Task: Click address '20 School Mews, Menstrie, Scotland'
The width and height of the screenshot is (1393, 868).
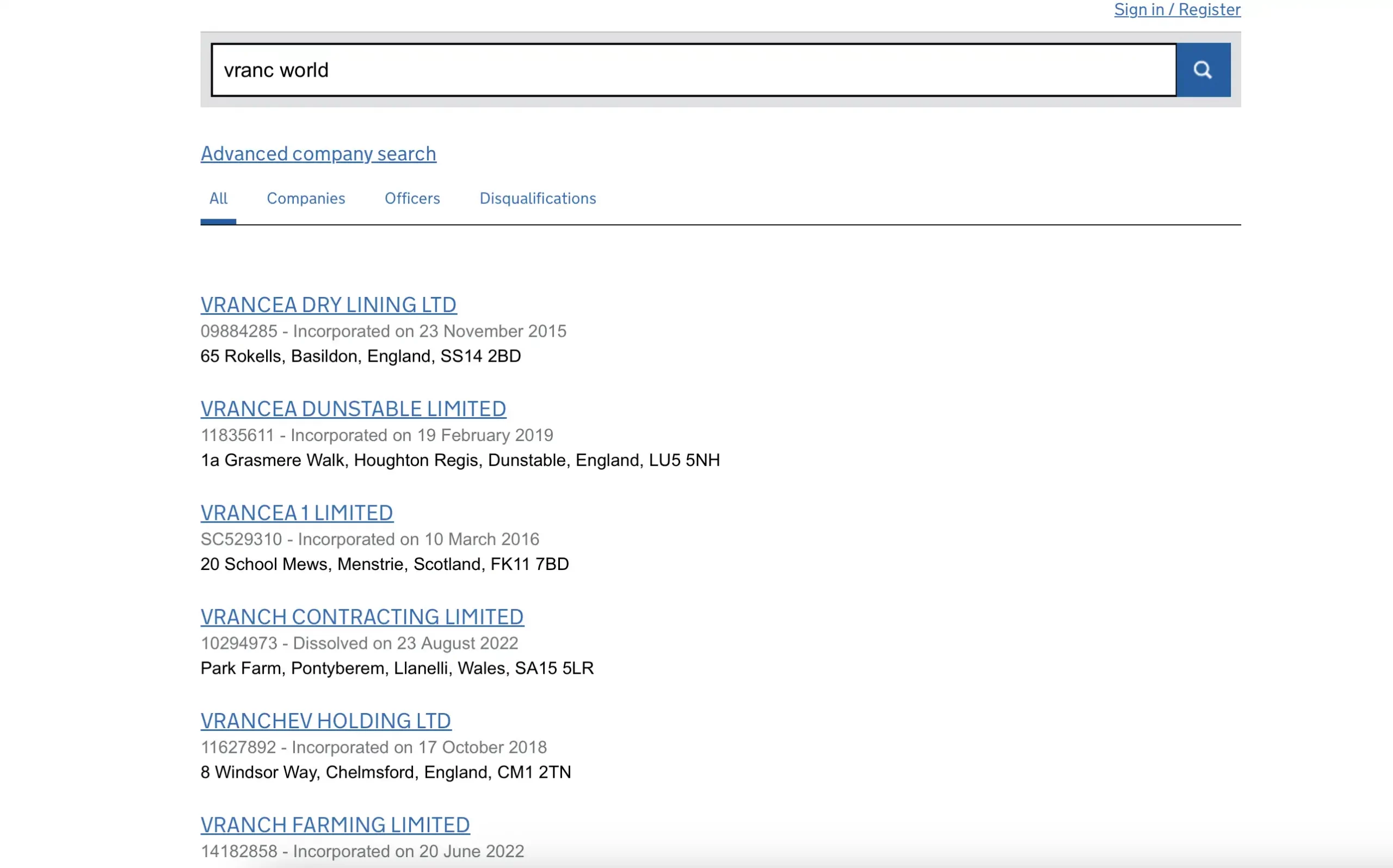Action: (x=343, y=564)
